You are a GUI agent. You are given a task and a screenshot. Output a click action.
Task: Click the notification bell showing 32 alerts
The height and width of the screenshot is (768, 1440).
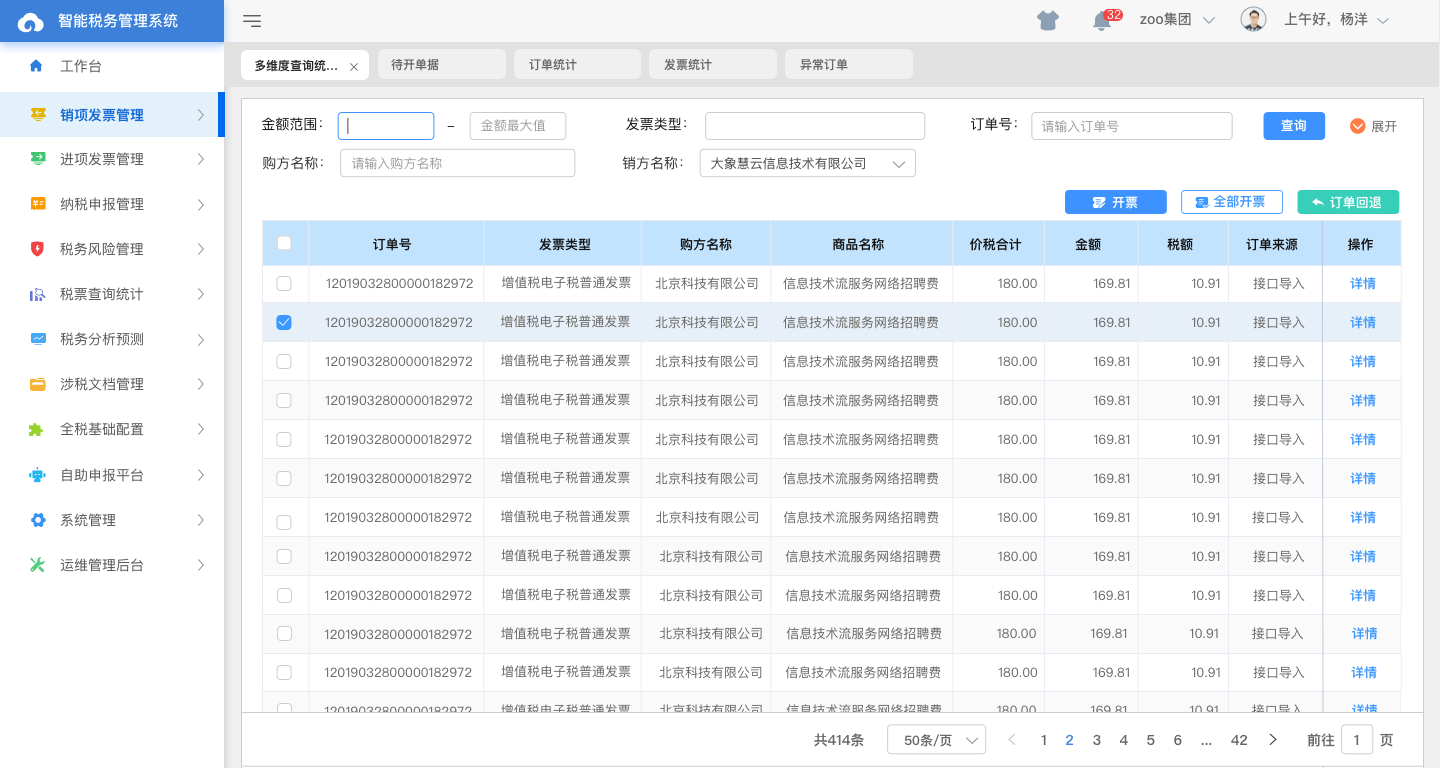click(1101, 19)
